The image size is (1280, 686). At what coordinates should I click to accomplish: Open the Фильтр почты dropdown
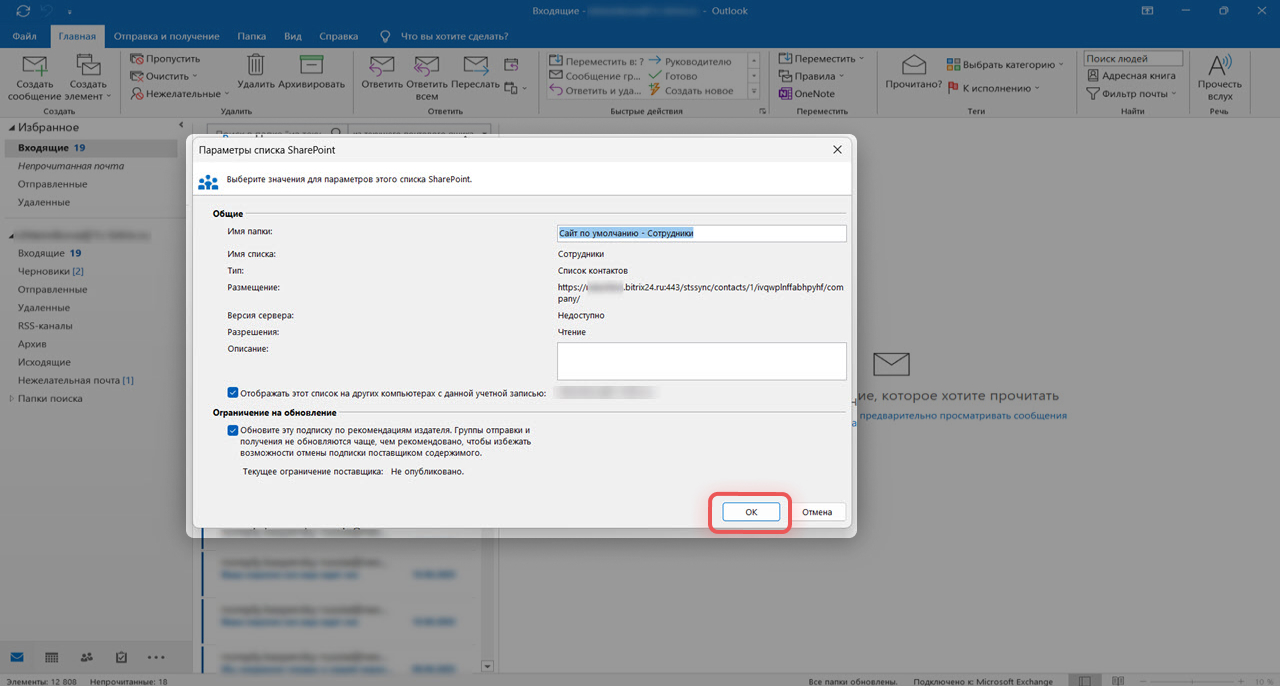pos(1131,93)
